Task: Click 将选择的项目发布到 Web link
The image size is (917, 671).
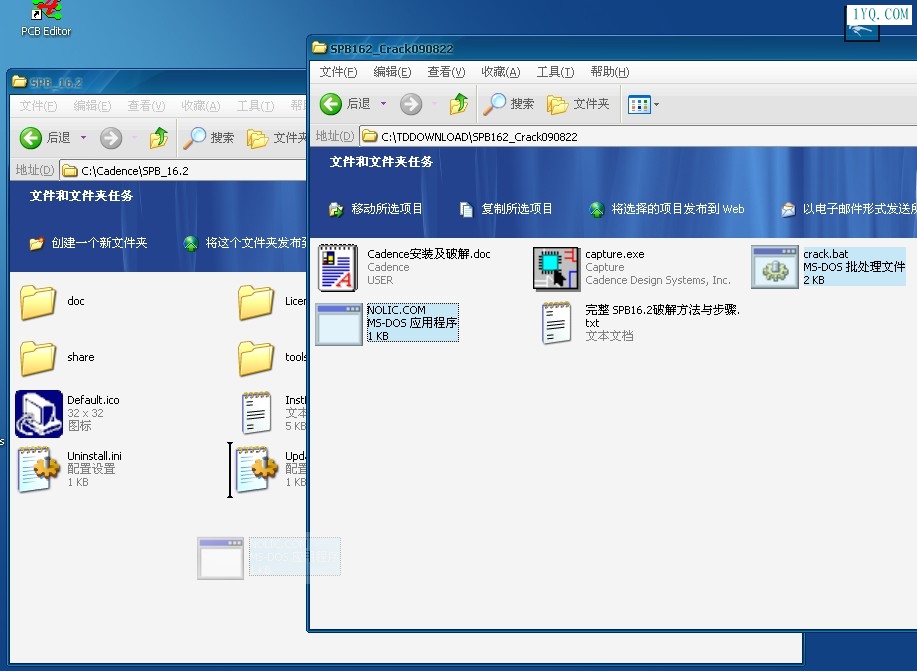Action: point(667,209)
